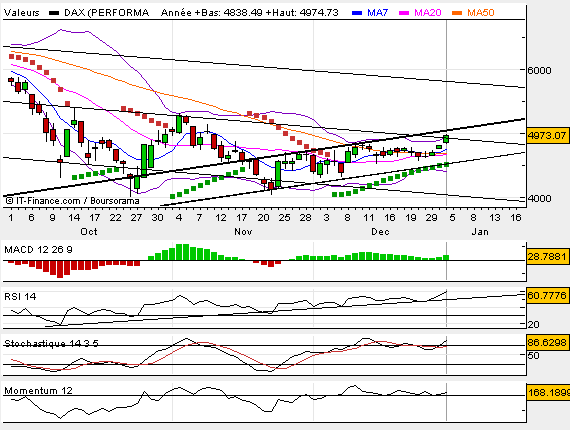Viewport: 570px width, 430px height.
Task: Click the MA7 legend label
Action: (x=377, y=13)
